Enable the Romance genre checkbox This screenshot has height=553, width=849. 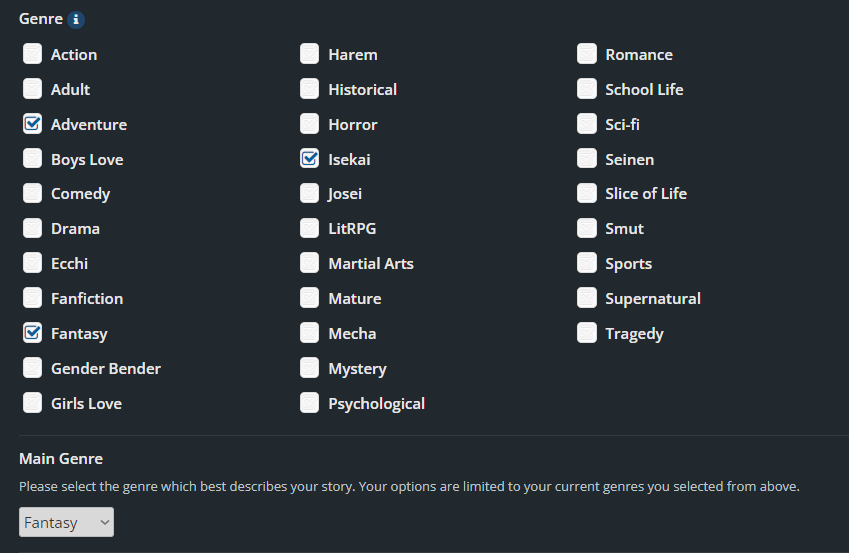point(587,54)
